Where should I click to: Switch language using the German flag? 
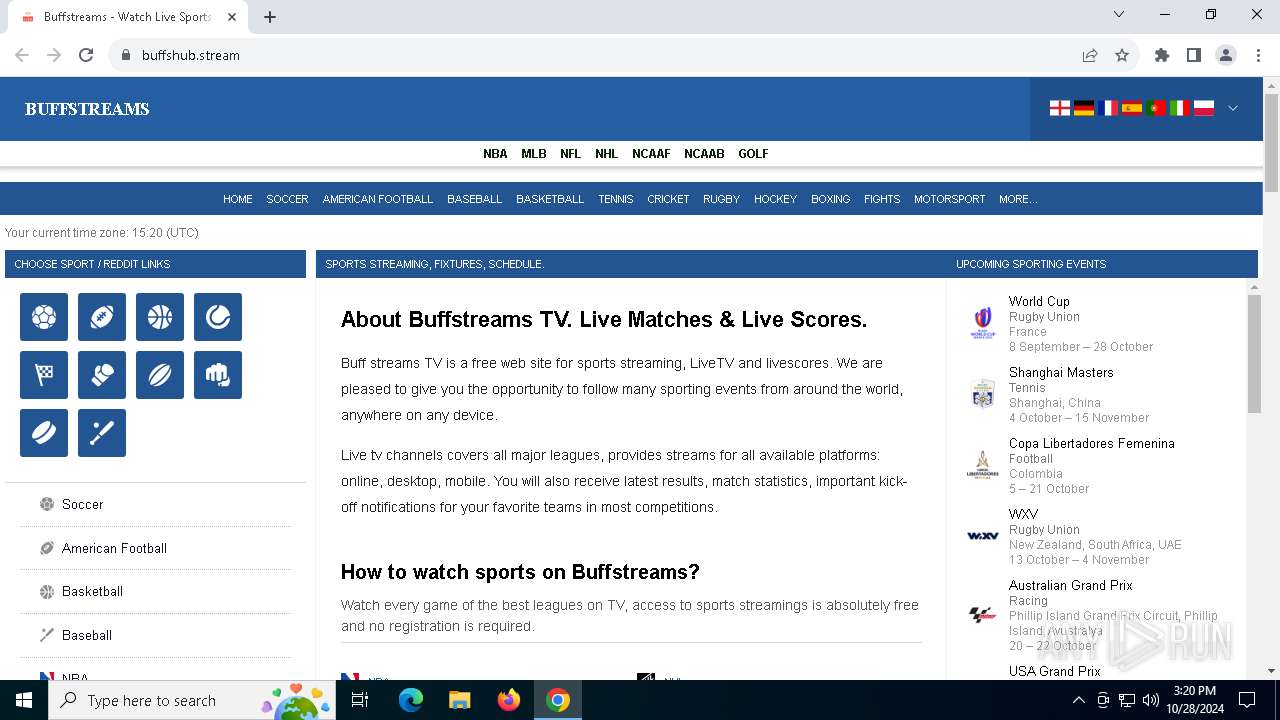1084,108
